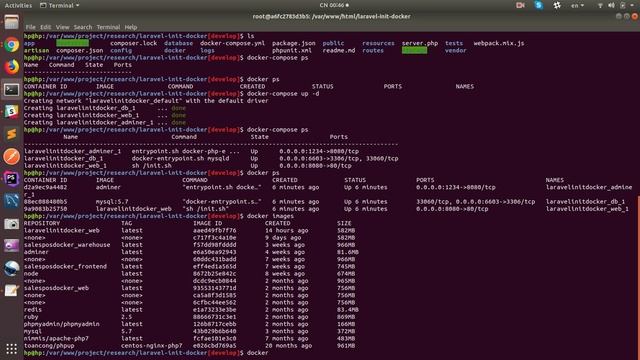The height and width of the screenshot is (360, 640).
Task: Open the clock and calendar in top bar
Action: tap(334, 5)
